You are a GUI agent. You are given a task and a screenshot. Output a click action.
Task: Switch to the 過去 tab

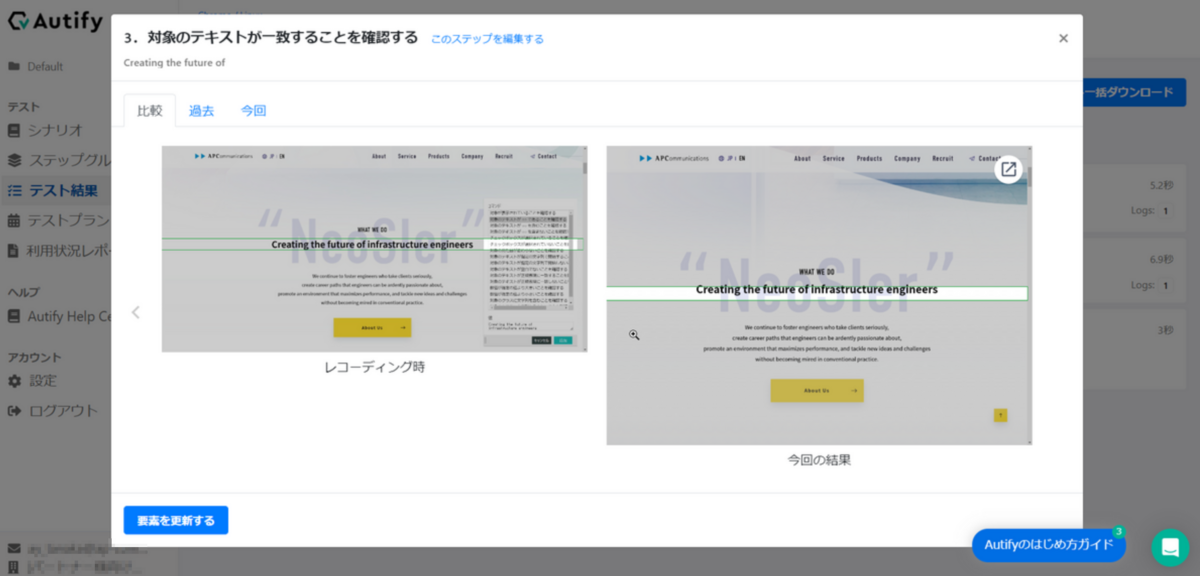(201, 112)
